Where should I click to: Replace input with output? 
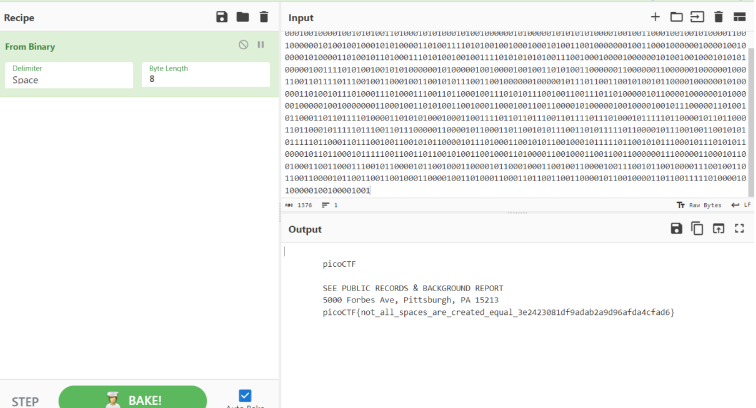pos(718,229)
